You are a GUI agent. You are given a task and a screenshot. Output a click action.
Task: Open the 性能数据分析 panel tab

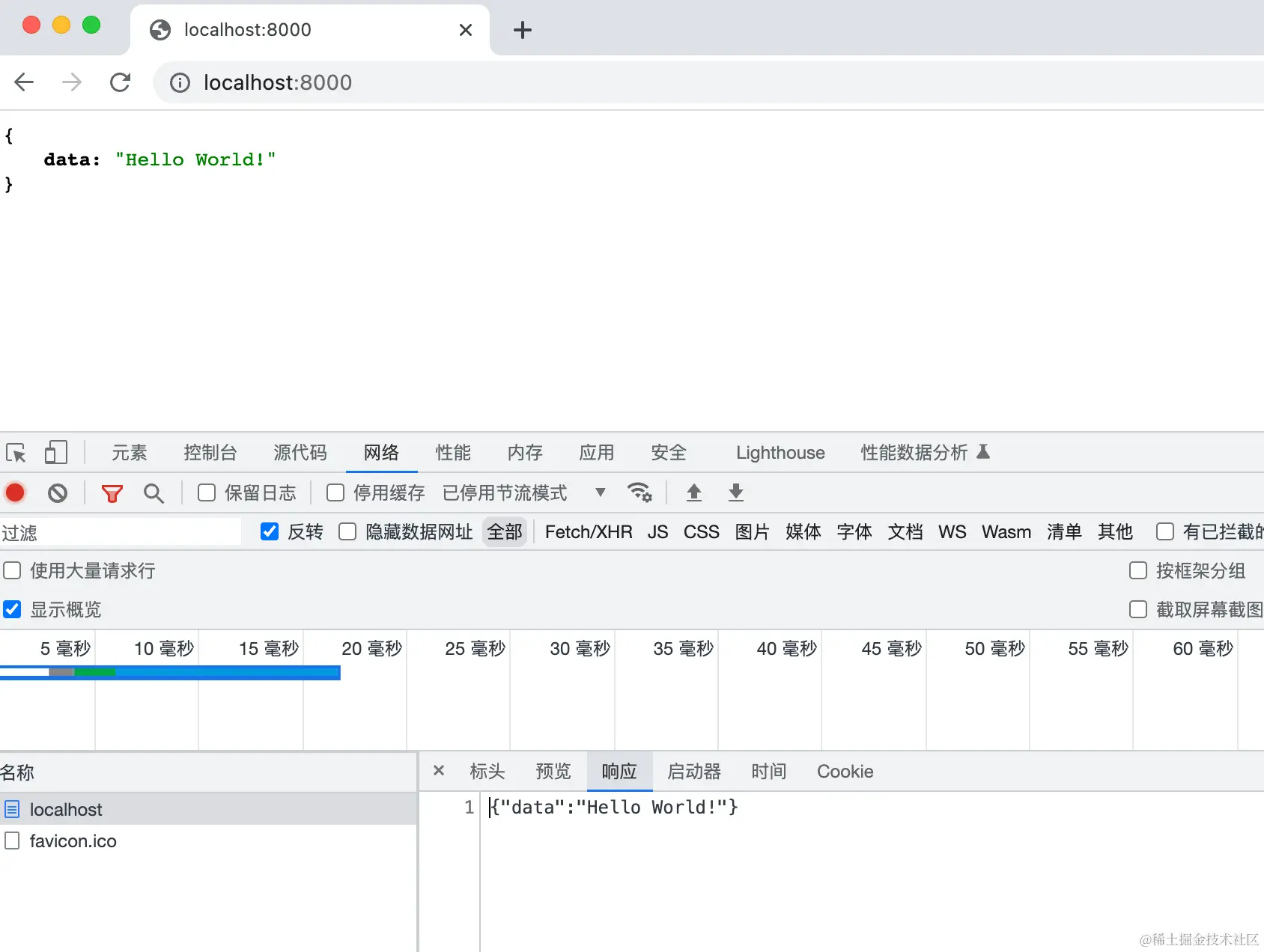pyautogui.click(x=914, y=453)
